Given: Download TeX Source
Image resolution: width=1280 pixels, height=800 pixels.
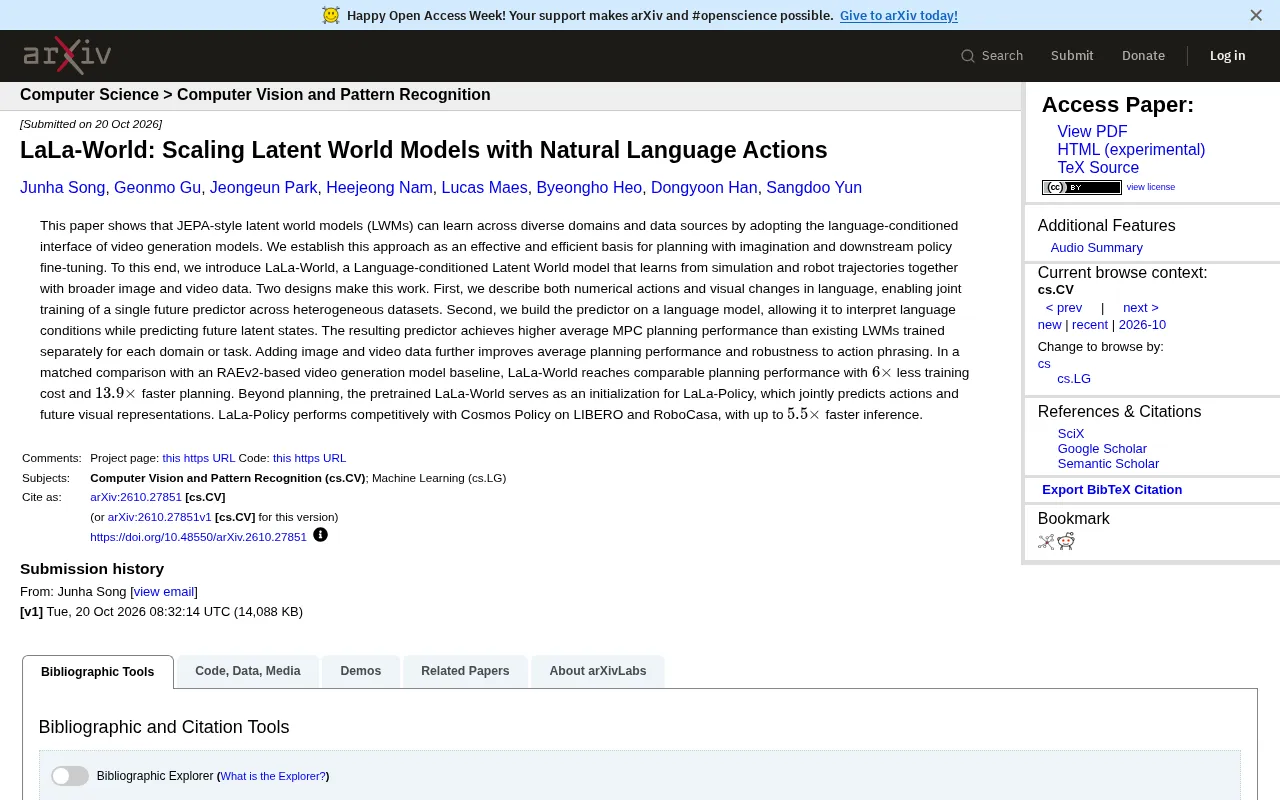Looking at the screenshot, I should (1098, 168).
